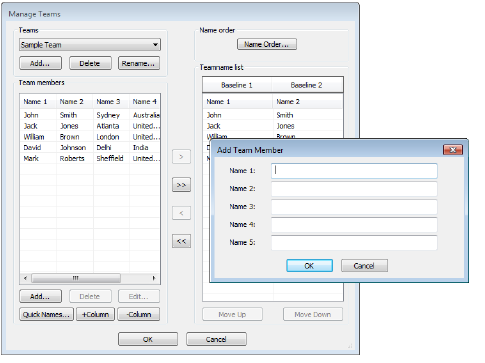Click the Move Up button
This screenshot has width=485, height=363.
coord(232,314)
